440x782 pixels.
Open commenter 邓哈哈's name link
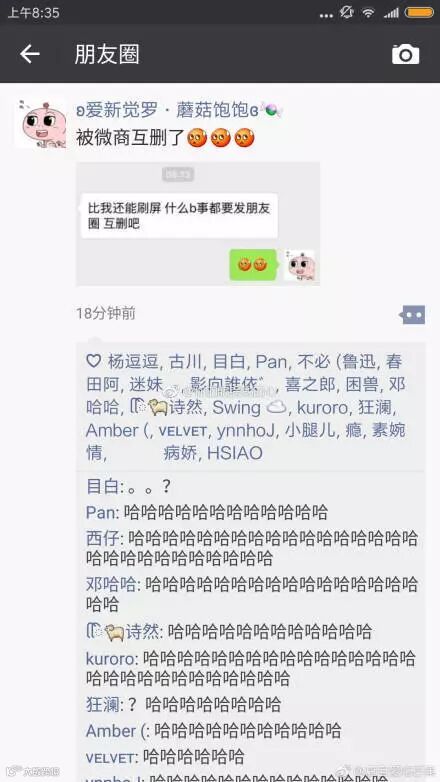tap(111, 584)
